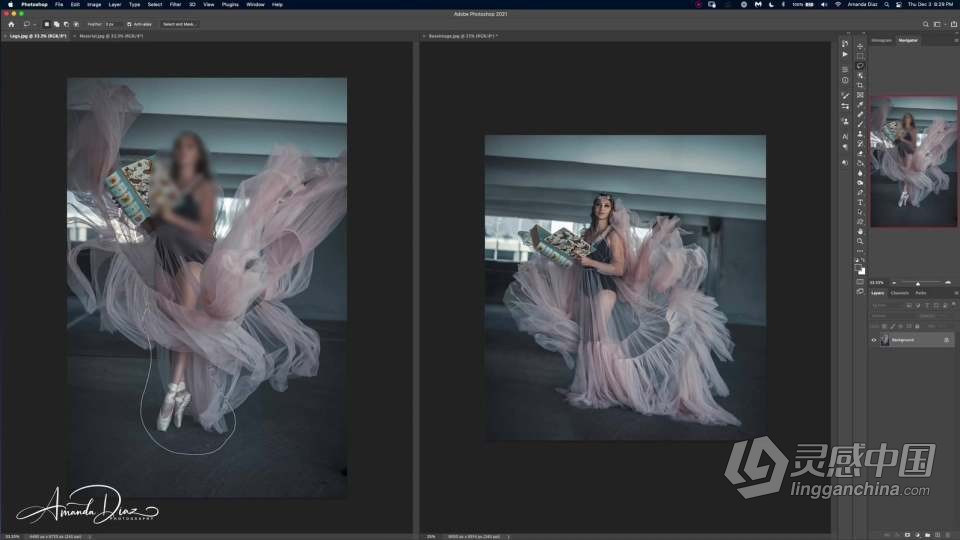
Task: Select the Brush tool
Action: click(x=860, y=124)
